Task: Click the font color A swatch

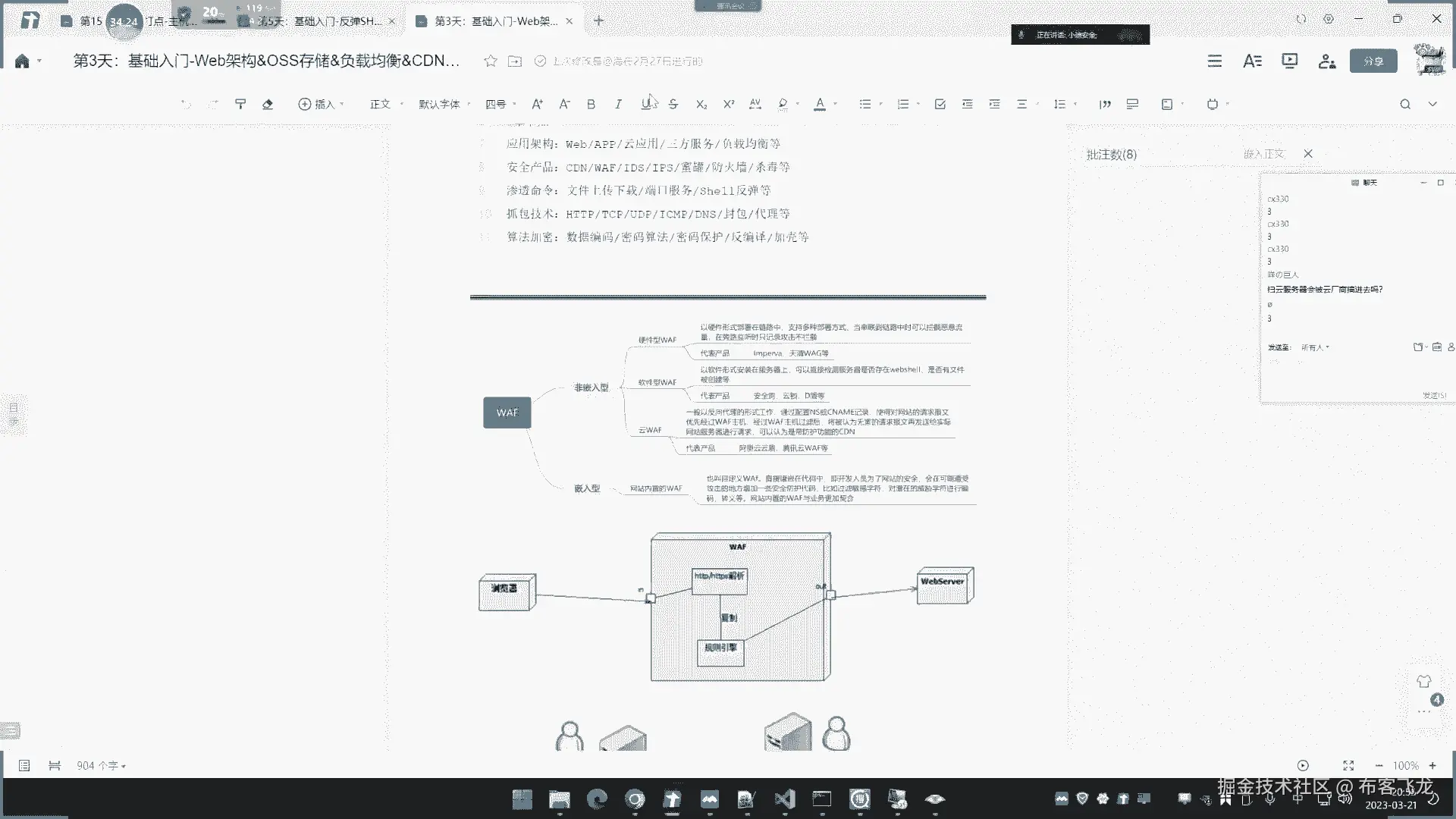Action: coord(819,104)
